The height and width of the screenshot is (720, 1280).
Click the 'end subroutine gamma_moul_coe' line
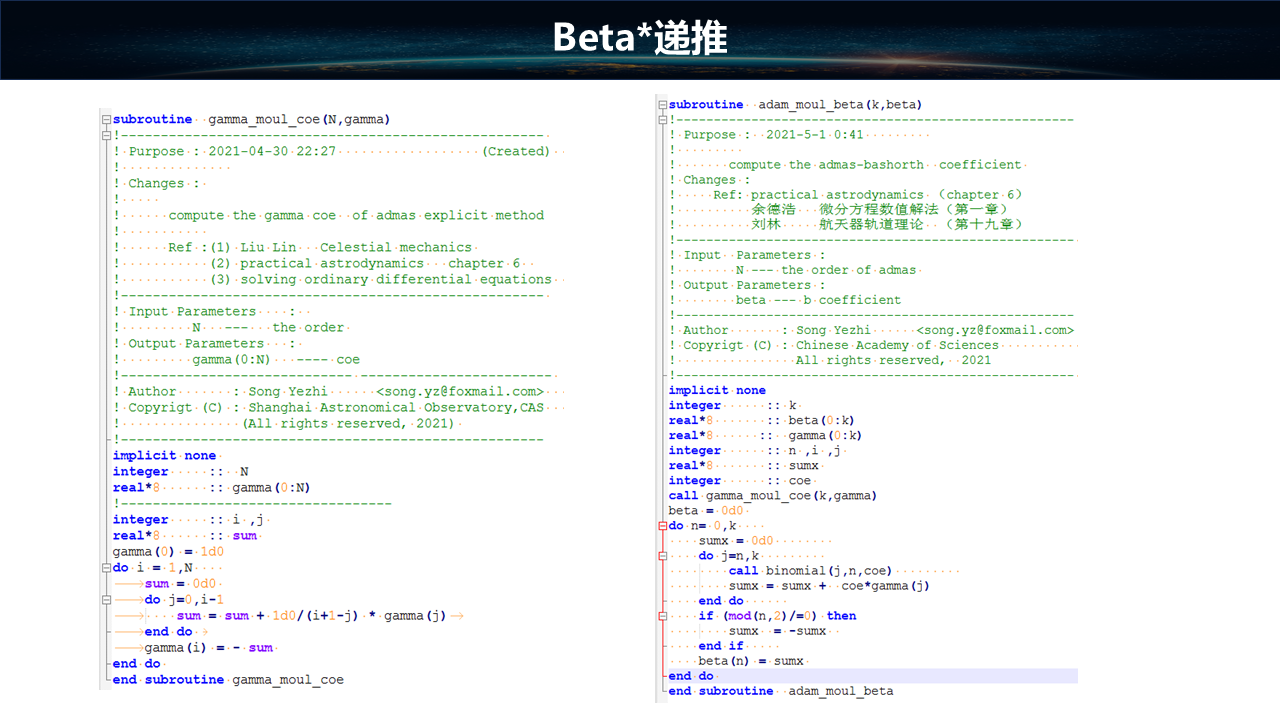pyautogui.click(x=228, y=680)
